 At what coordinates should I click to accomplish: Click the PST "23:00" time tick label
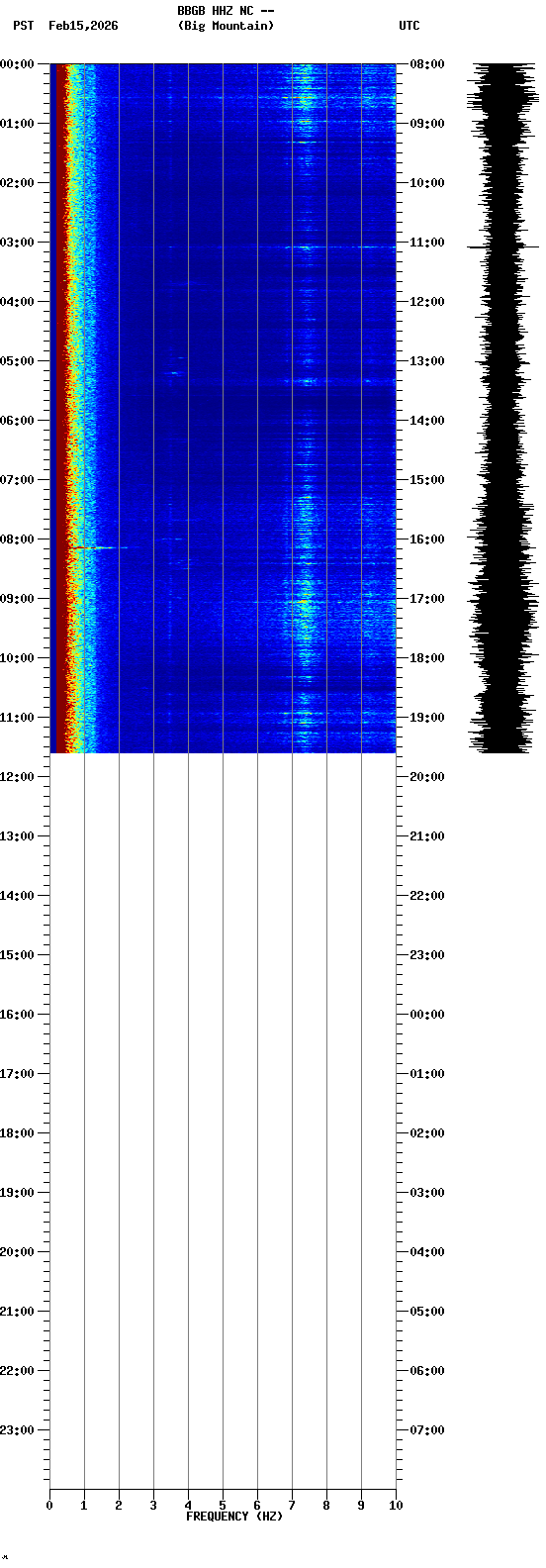[x=17, y=1430]
